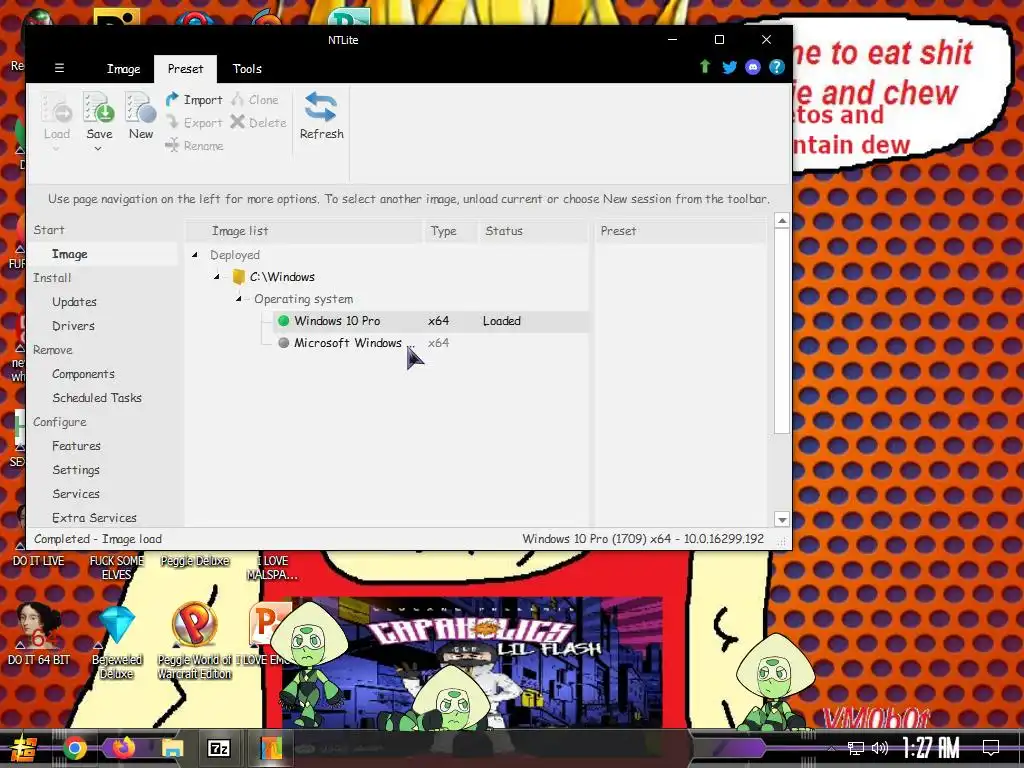The width and height of the screenshot is (1024, 768).
Task: Sort by Status column header
Action: pos(534,231)
